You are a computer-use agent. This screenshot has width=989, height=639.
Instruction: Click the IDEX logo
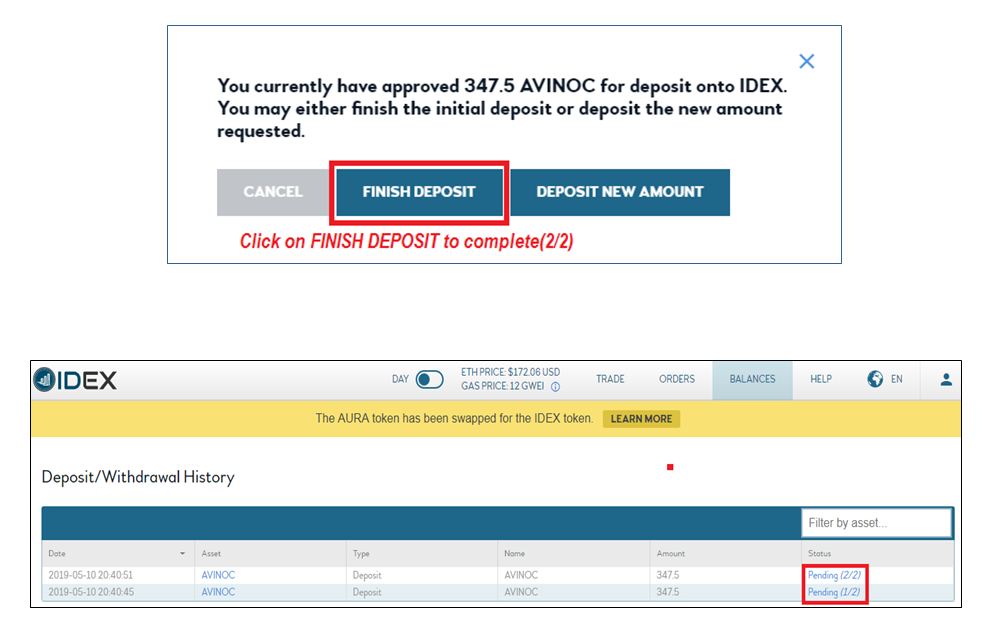click(75, 380)
